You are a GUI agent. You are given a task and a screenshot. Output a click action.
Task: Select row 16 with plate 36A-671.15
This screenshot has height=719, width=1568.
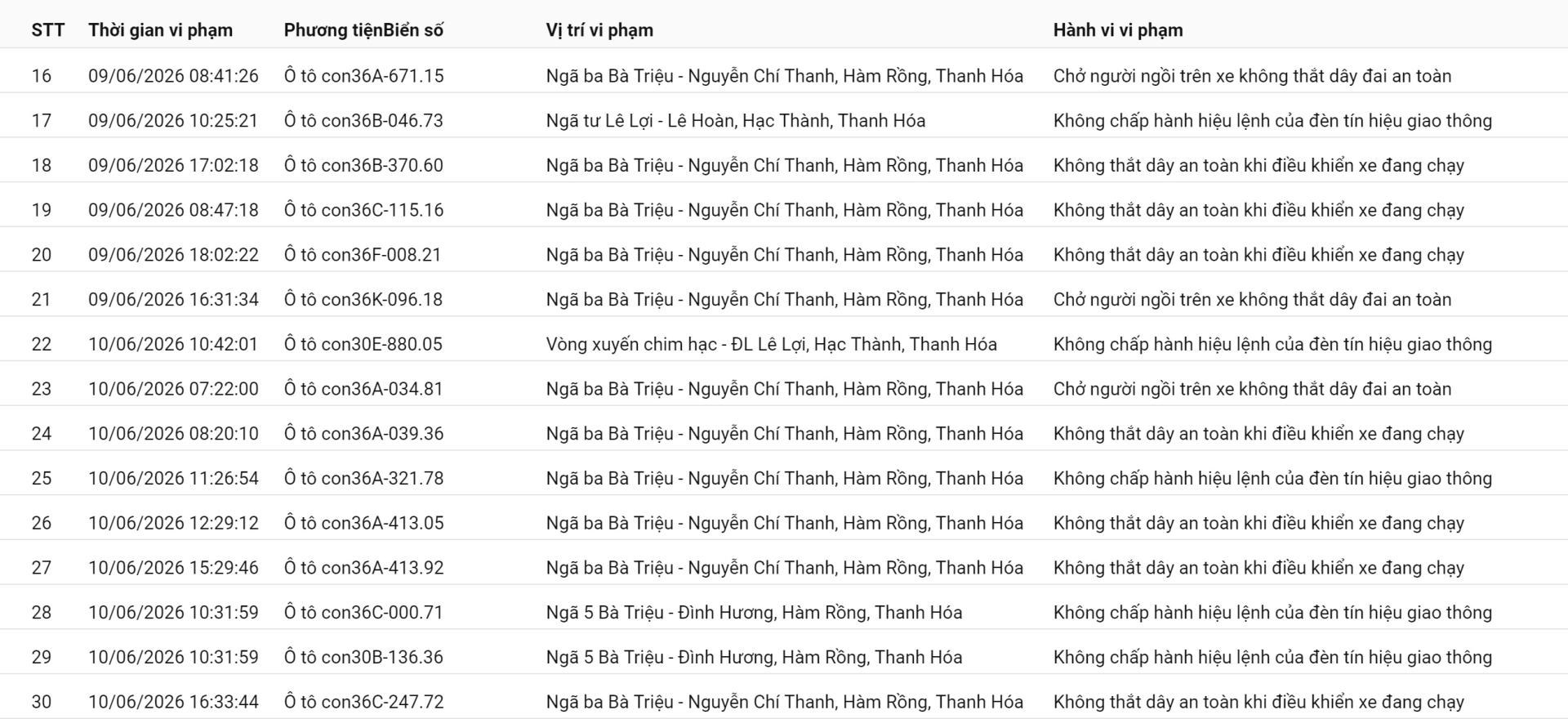(x=784, y=76)
